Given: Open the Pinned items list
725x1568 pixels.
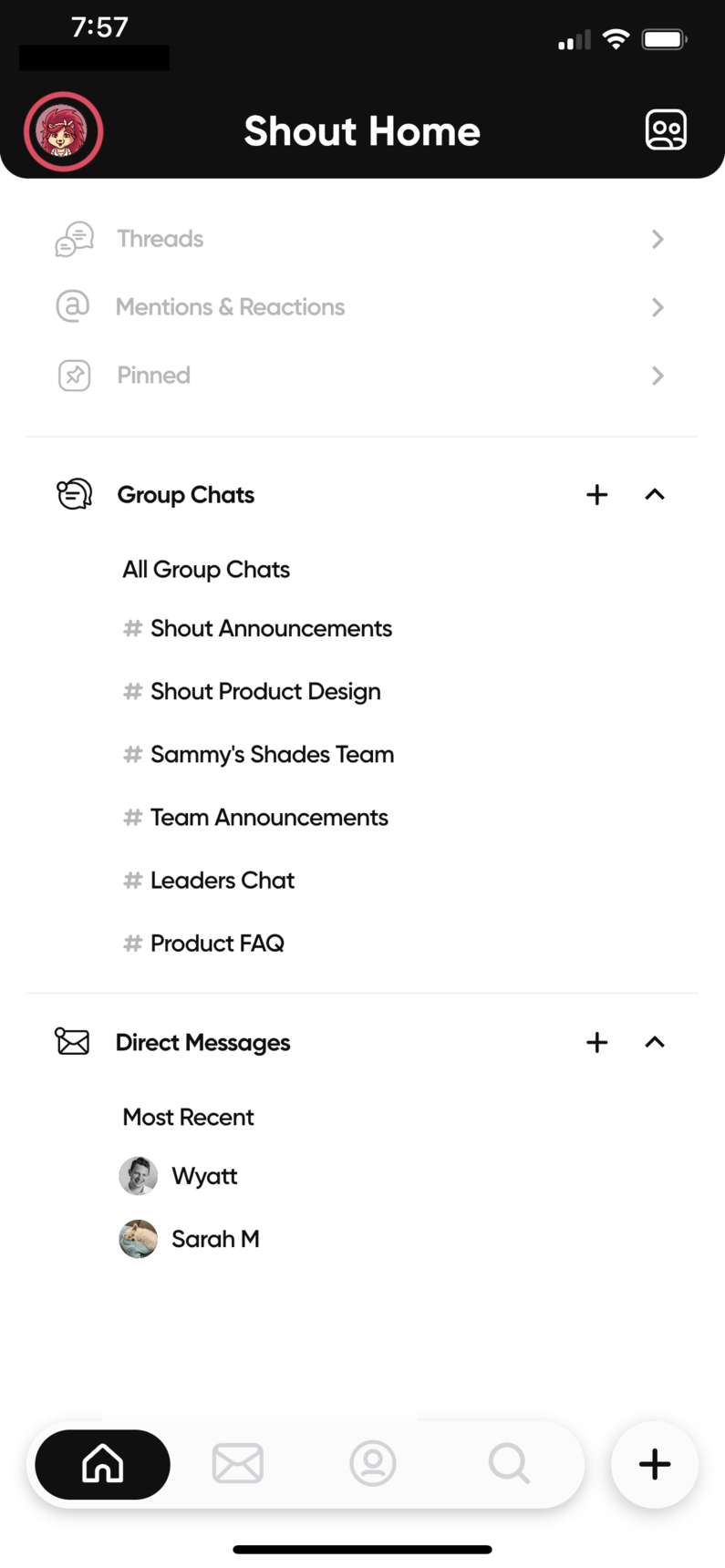Looking at the screenshot, I should pyautogui.click(x=362, y=376).
